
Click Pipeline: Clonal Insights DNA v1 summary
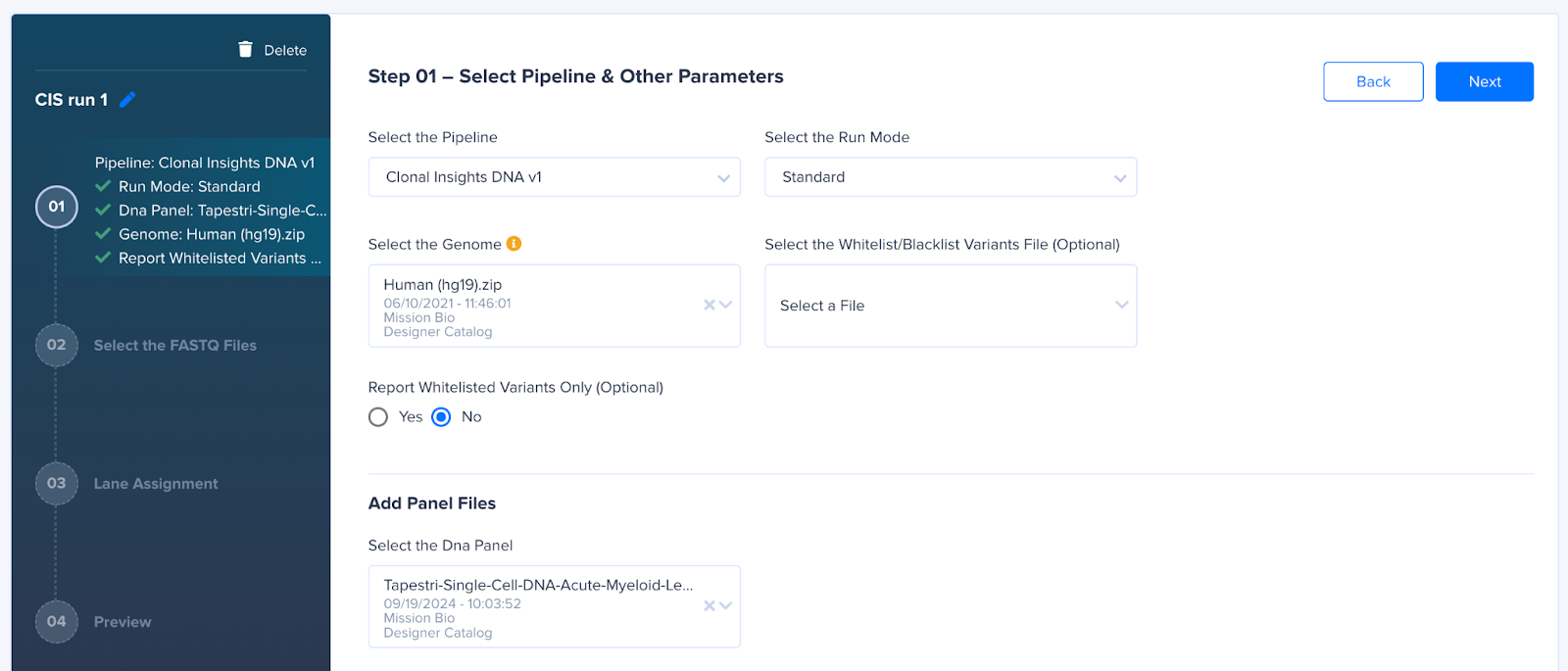tap(205, 163)
